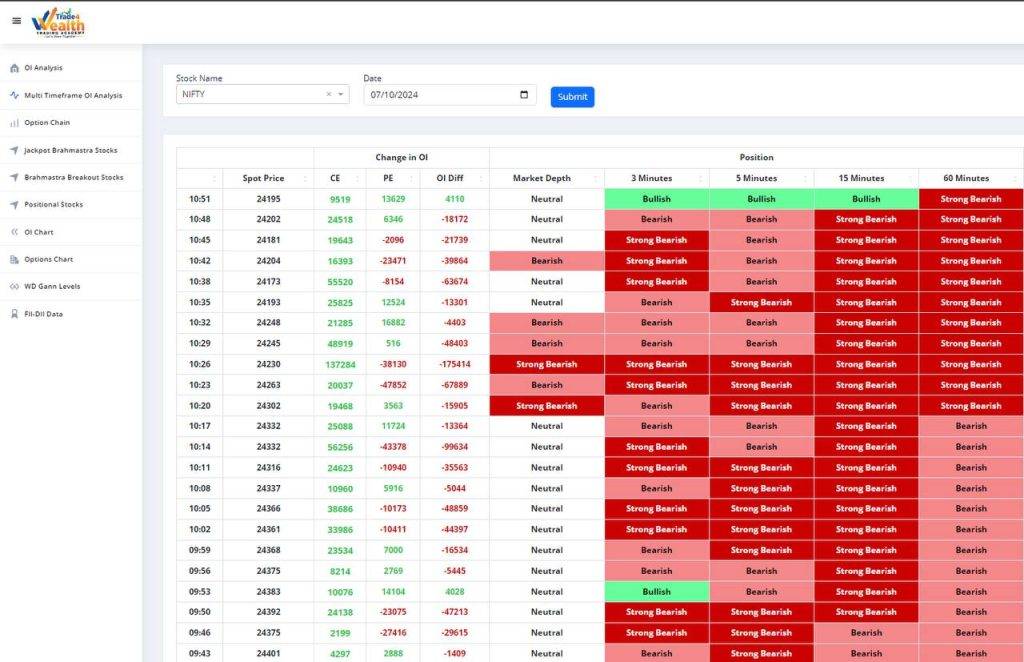Viewport: 1024px width, 662px height.
Task: Expand the Stock Name dropdown arrow
Action: pyautogui.click(x=341, y=95)
